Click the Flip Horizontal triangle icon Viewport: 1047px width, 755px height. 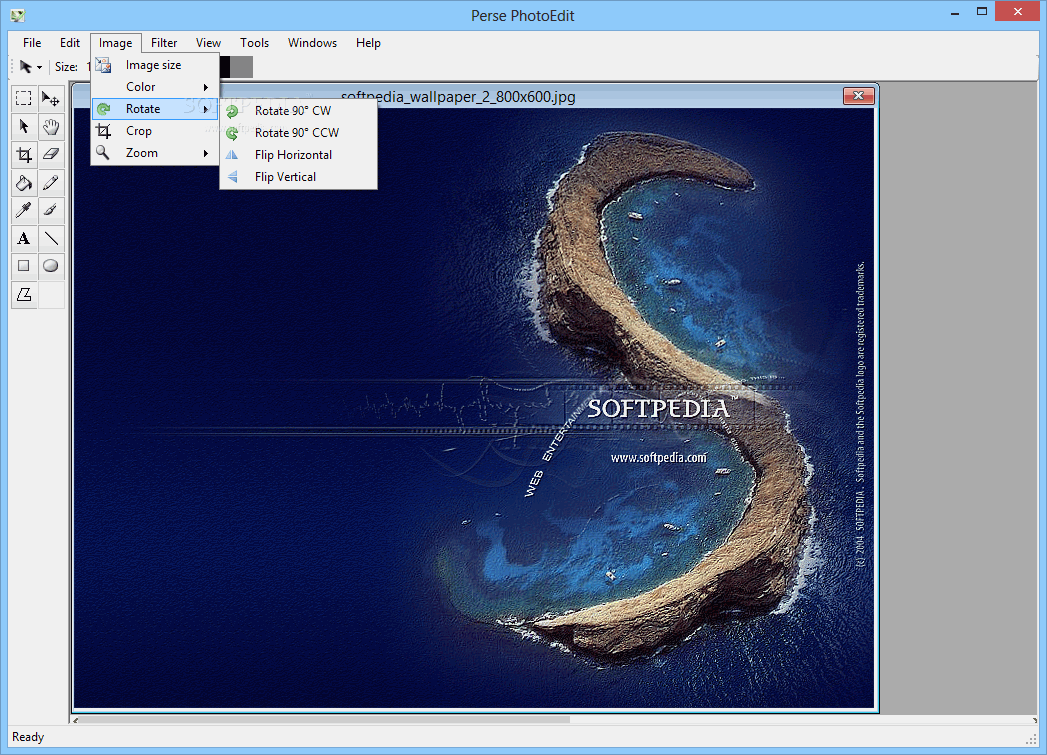click(x=232, y=155)
